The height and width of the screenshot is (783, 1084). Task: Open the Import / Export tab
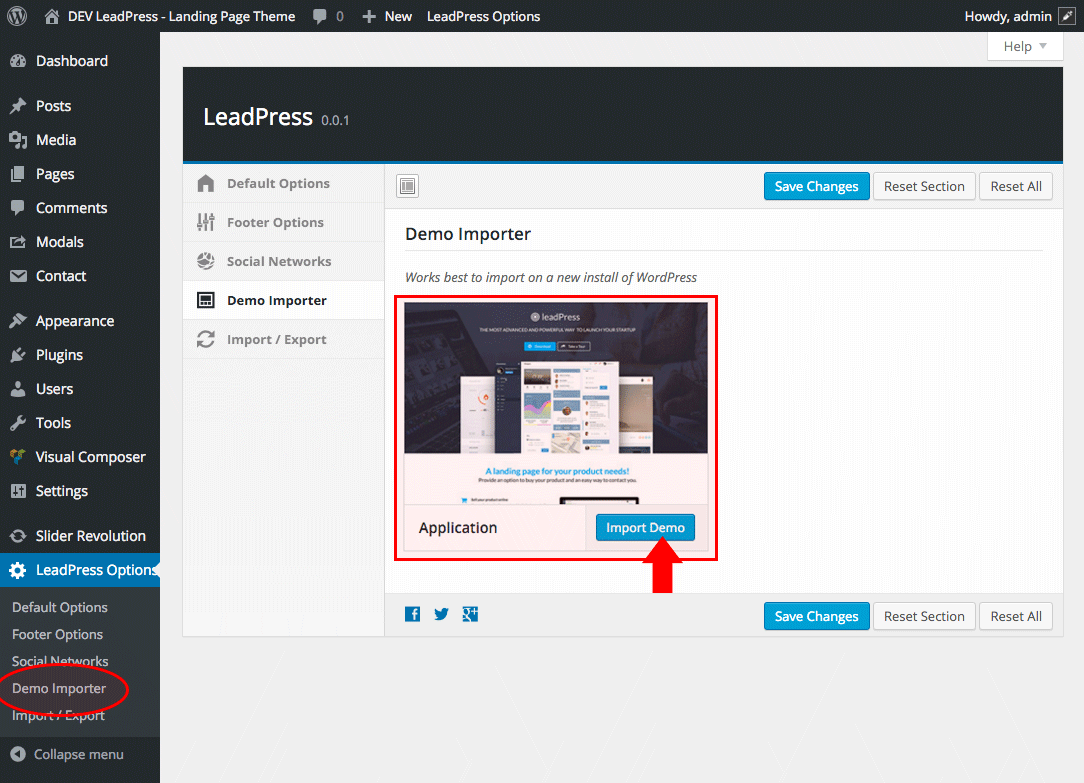[x=283, y=339]
